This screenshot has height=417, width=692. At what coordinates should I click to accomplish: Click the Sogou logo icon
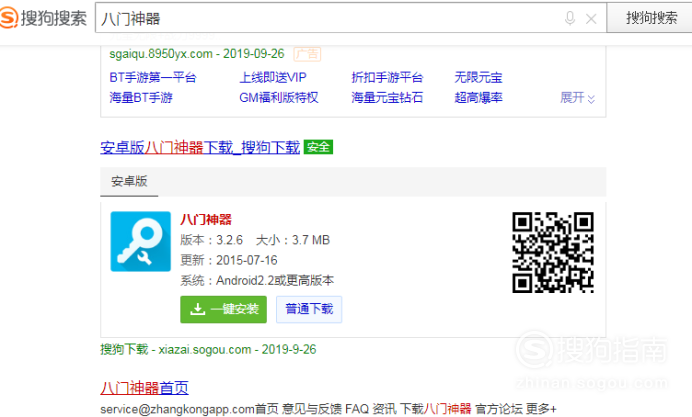[x=8, y=18]
